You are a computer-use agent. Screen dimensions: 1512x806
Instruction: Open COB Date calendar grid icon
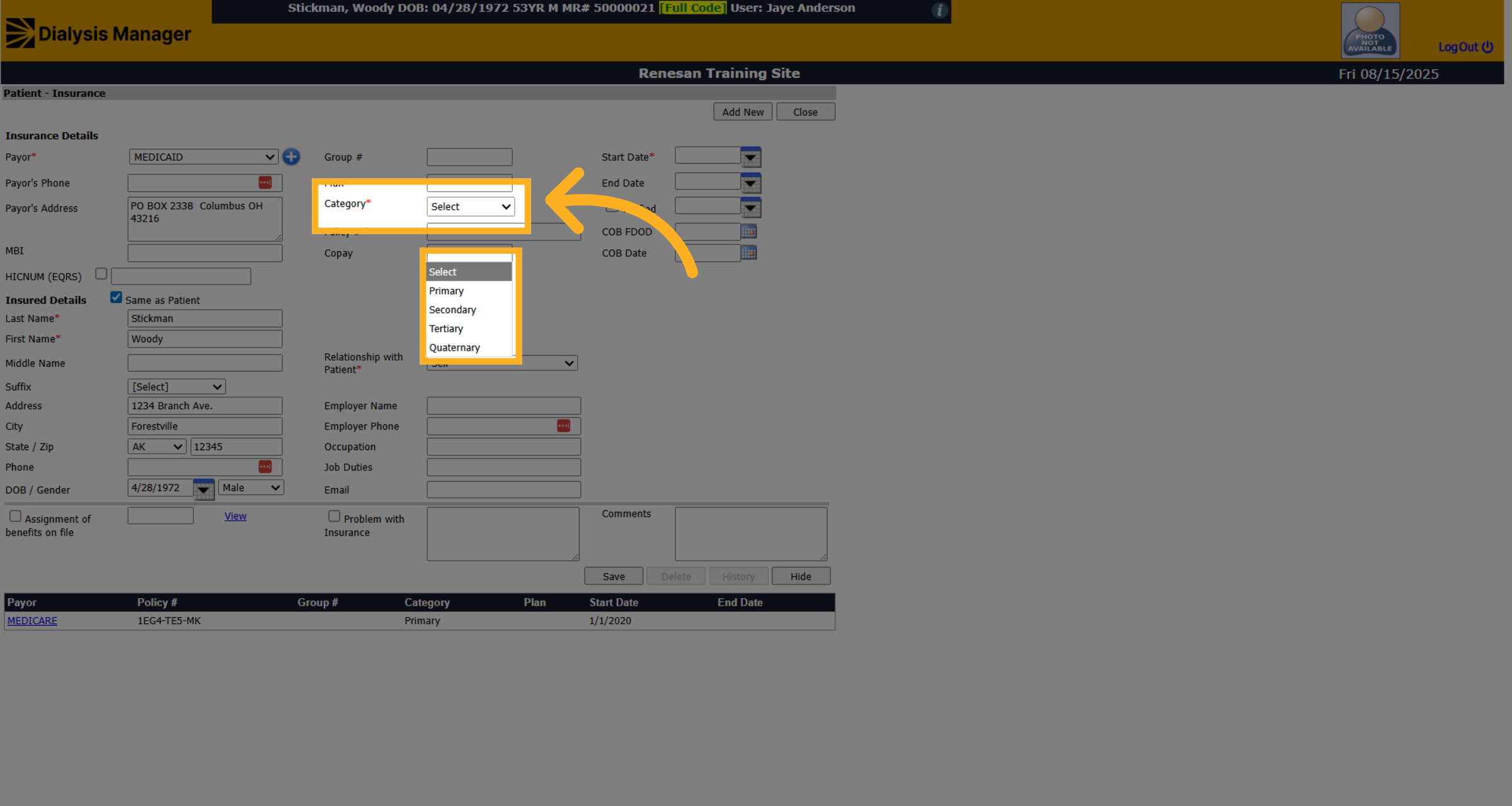point(748,253)
